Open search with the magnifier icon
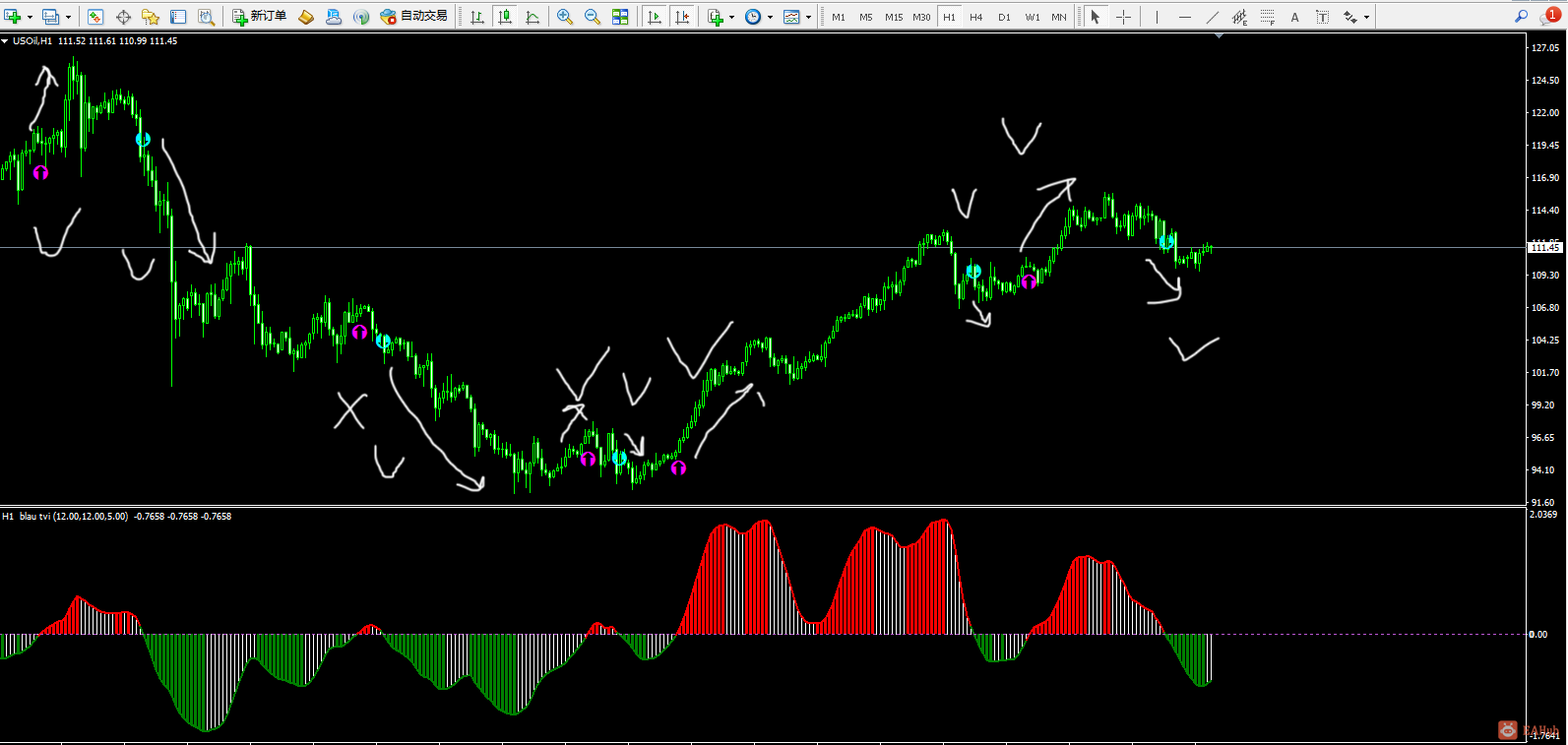This screenshot has height=745, width=1568. [1521, 17]
